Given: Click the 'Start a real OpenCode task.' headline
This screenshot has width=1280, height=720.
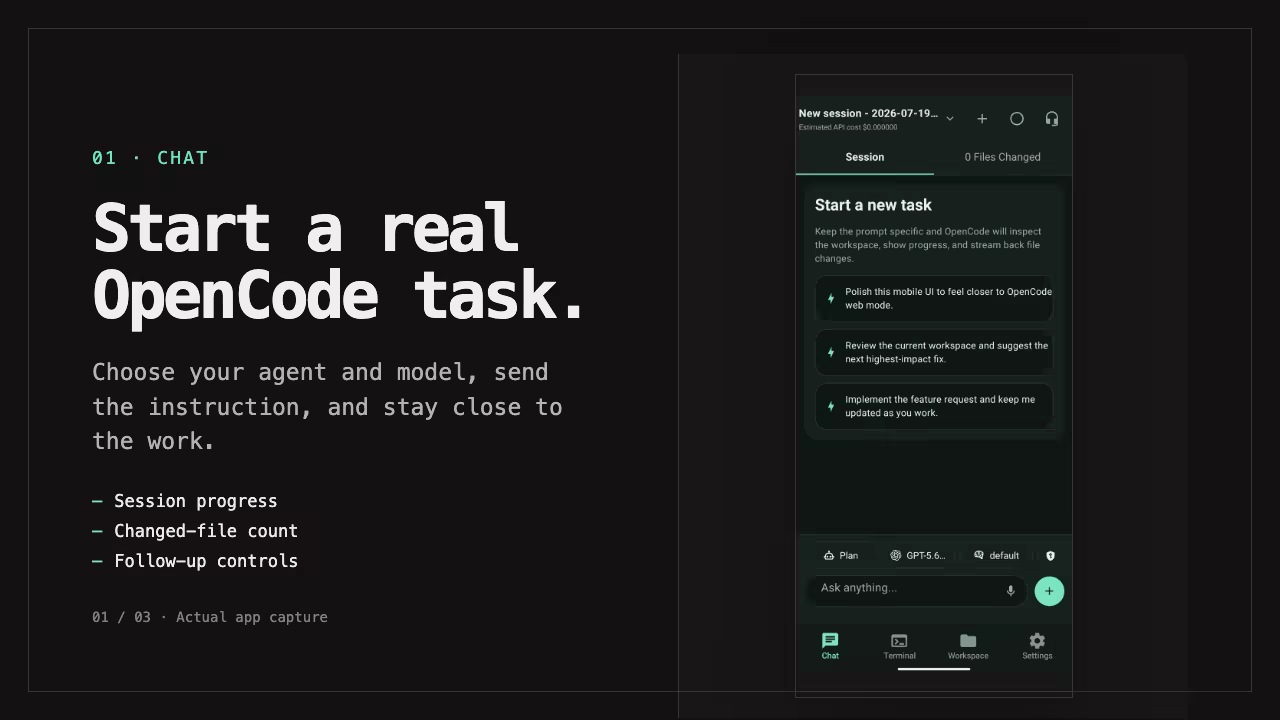Looking at the screenshot, I should point(339,261).
